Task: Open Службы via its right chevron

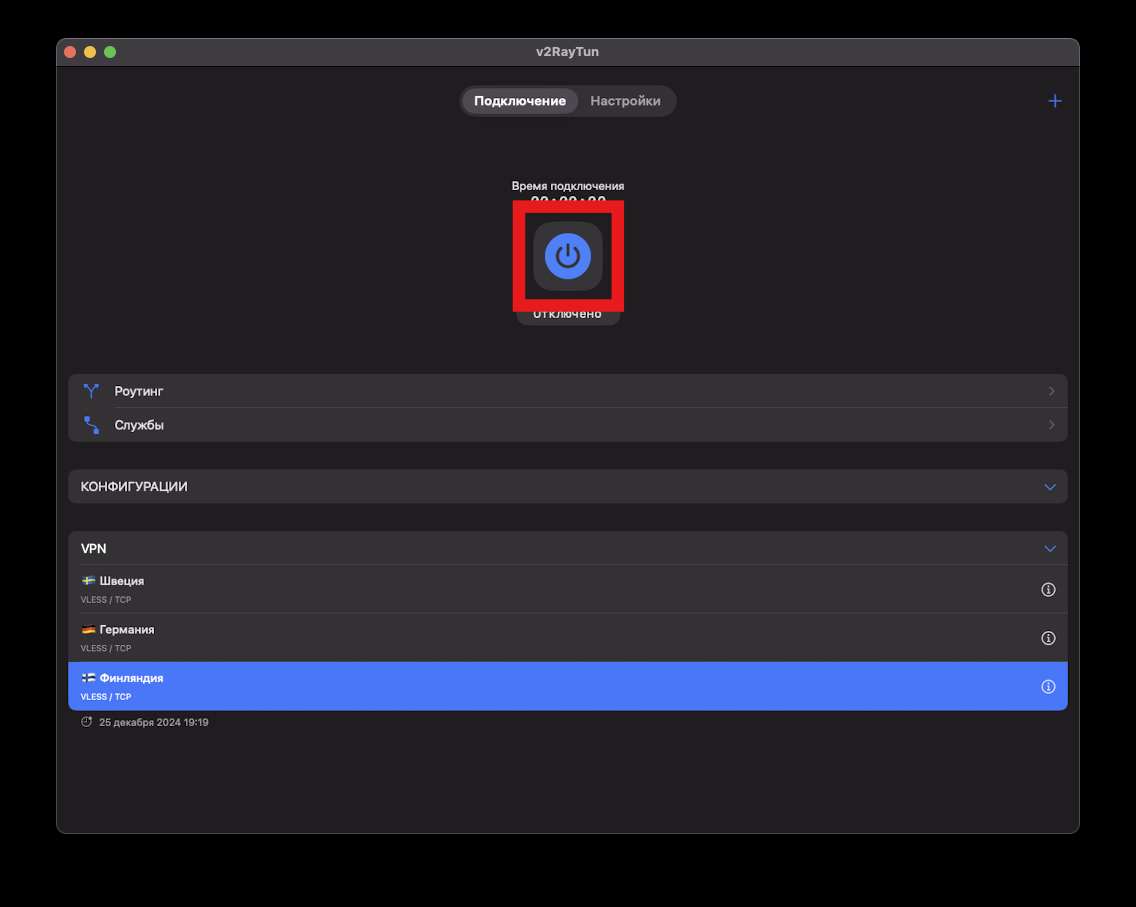Action: 1051,425
